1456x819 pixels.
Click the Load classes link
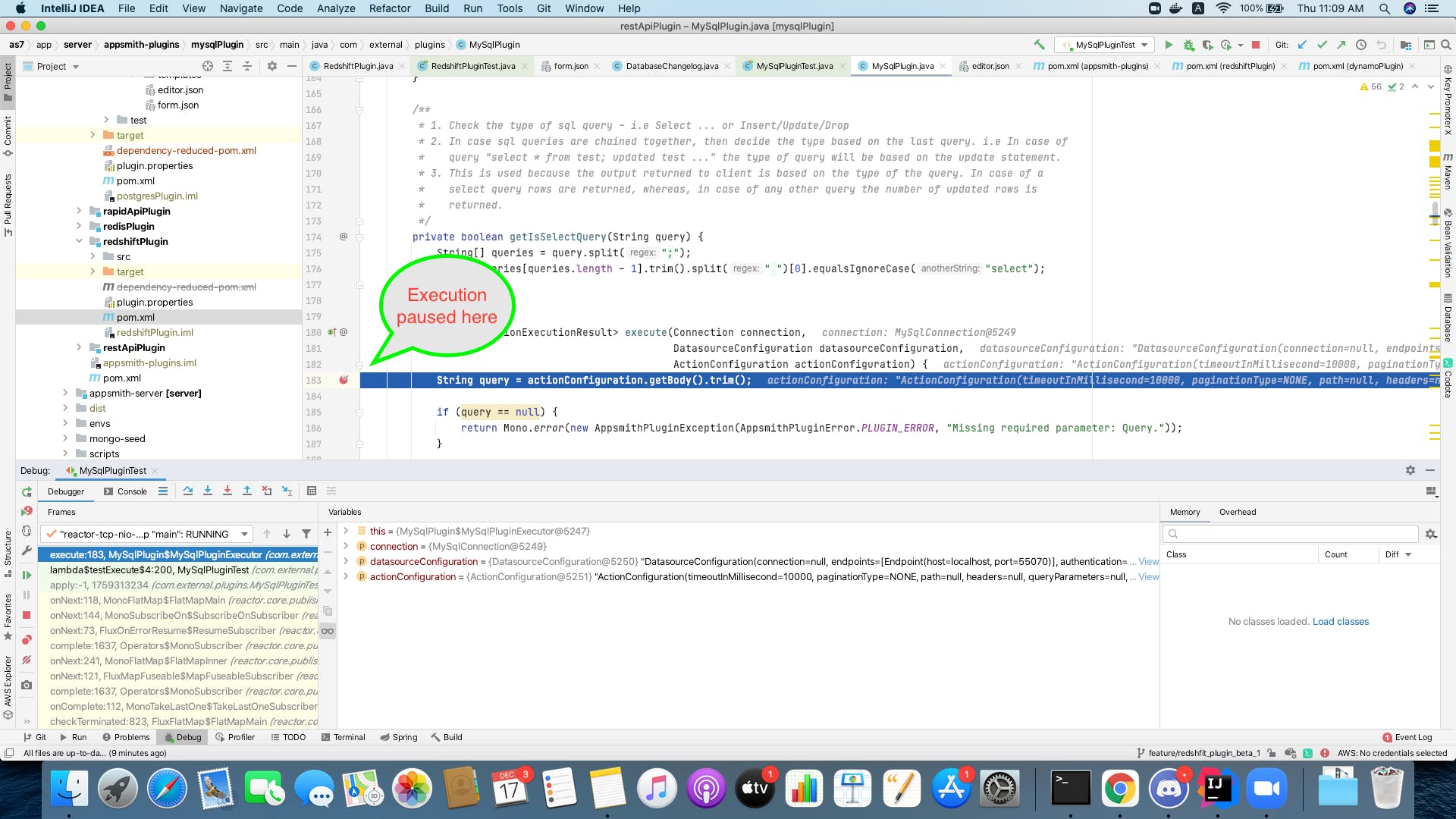pos(1340,621)
